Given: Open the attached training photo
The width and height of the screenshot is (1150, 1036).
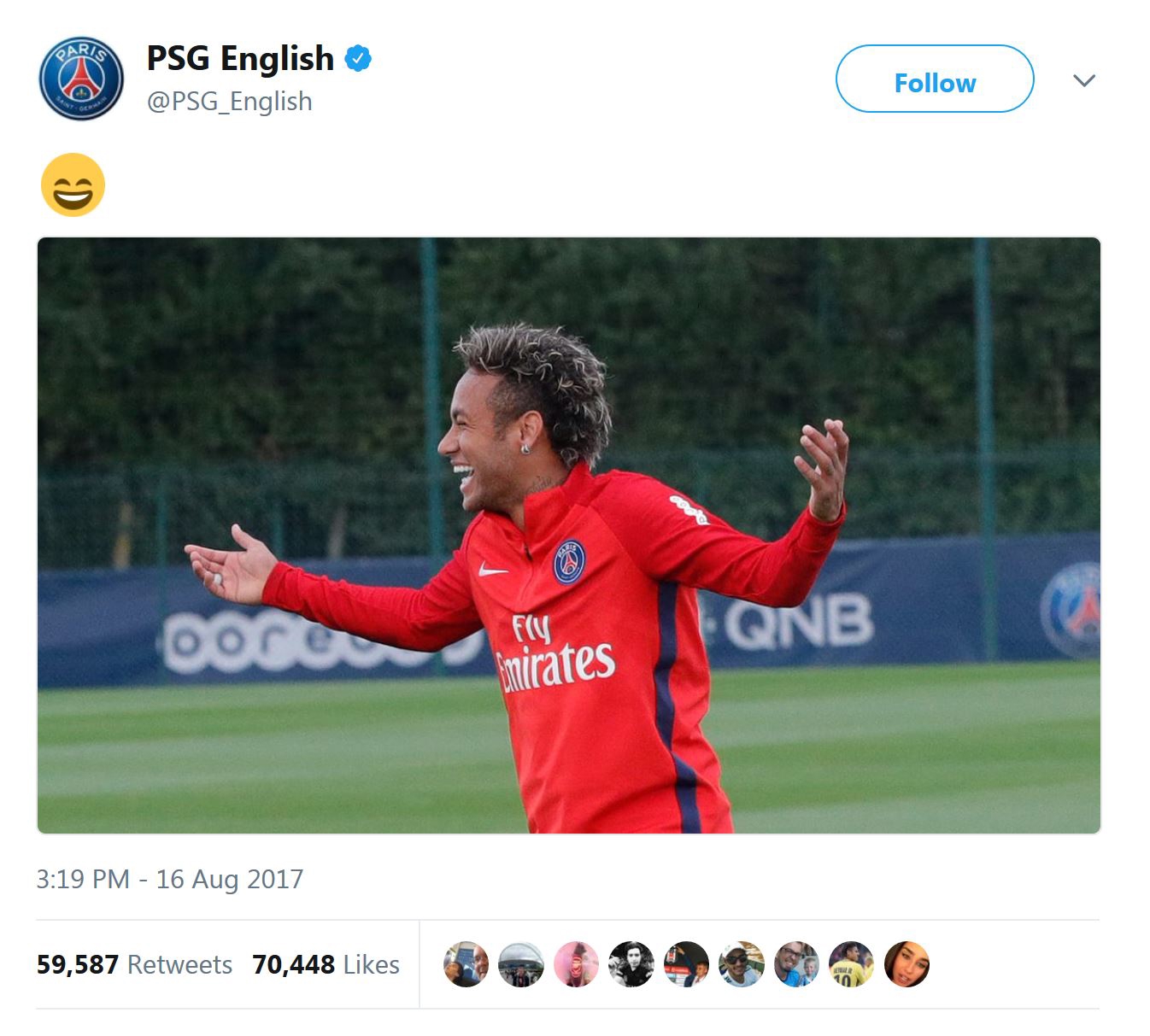Looking at the screenshot, I should tap(569, 536).
